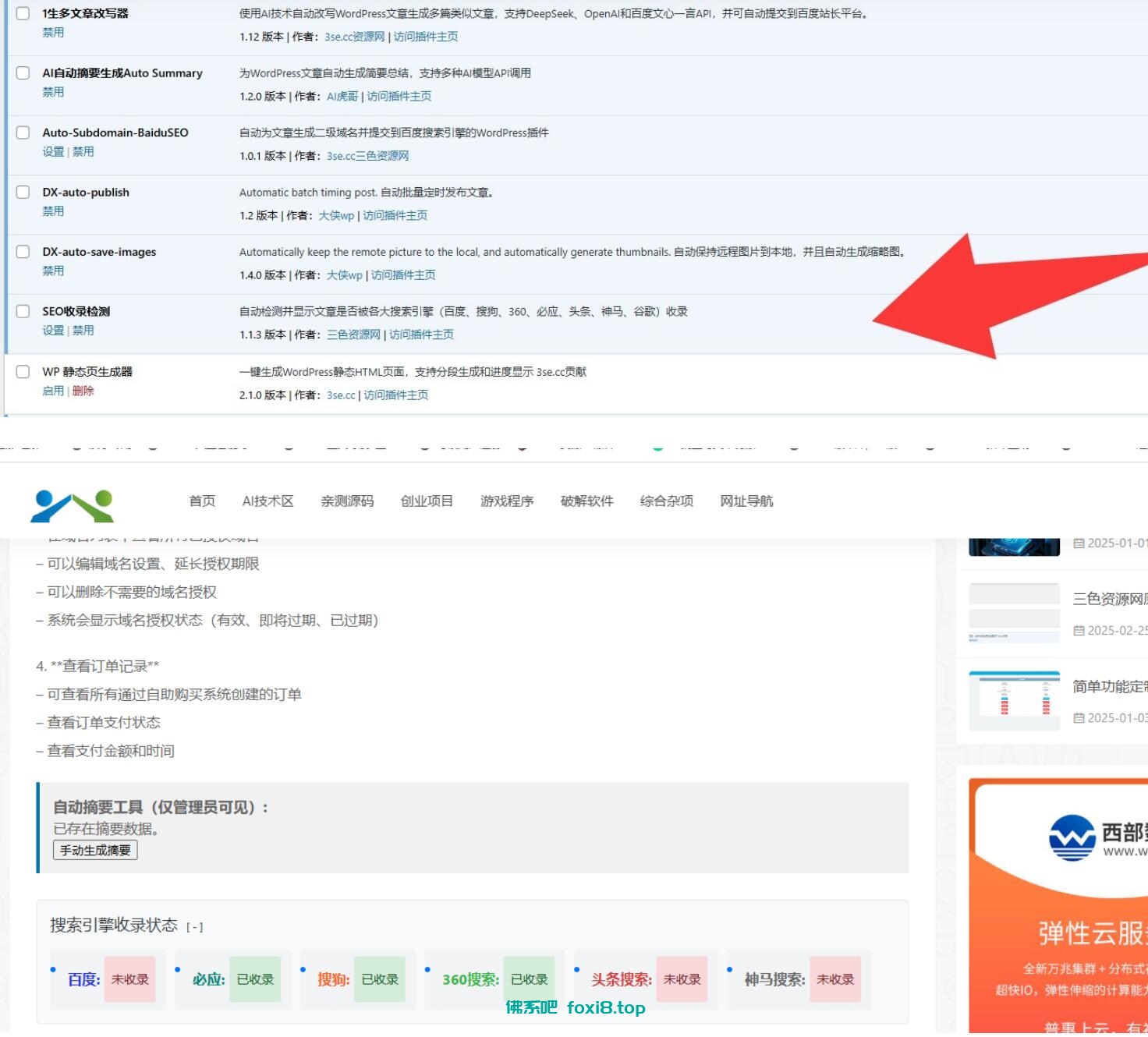Disable DX-auto-publish using its 禁用 link
The image size is (1148, 1037).
[53, 211]
